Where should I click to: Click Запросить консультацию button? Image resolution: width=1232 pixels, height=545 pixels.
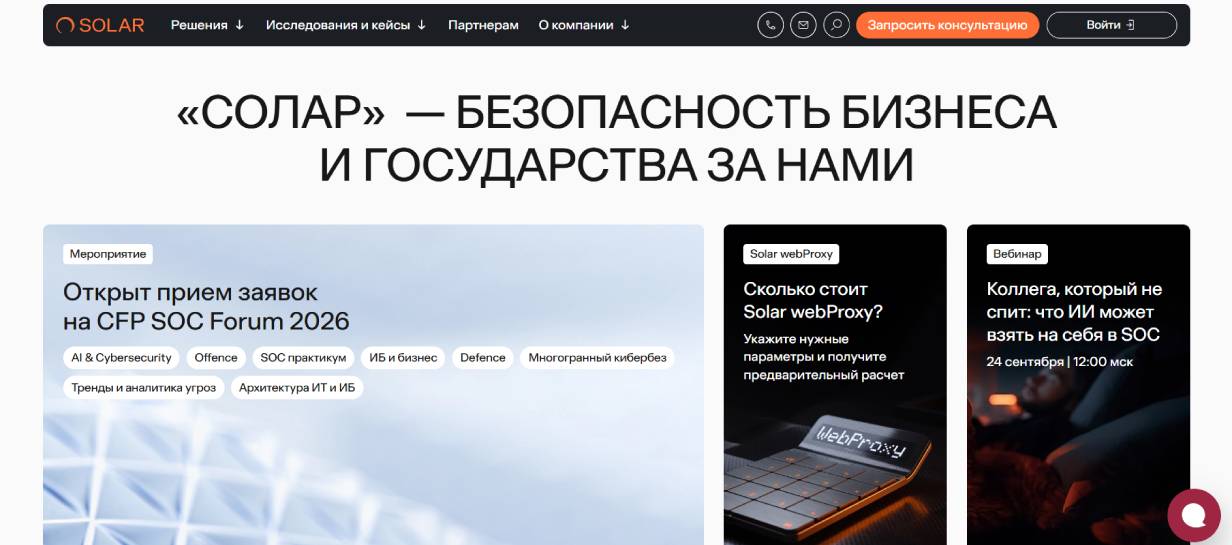[947, 25]
